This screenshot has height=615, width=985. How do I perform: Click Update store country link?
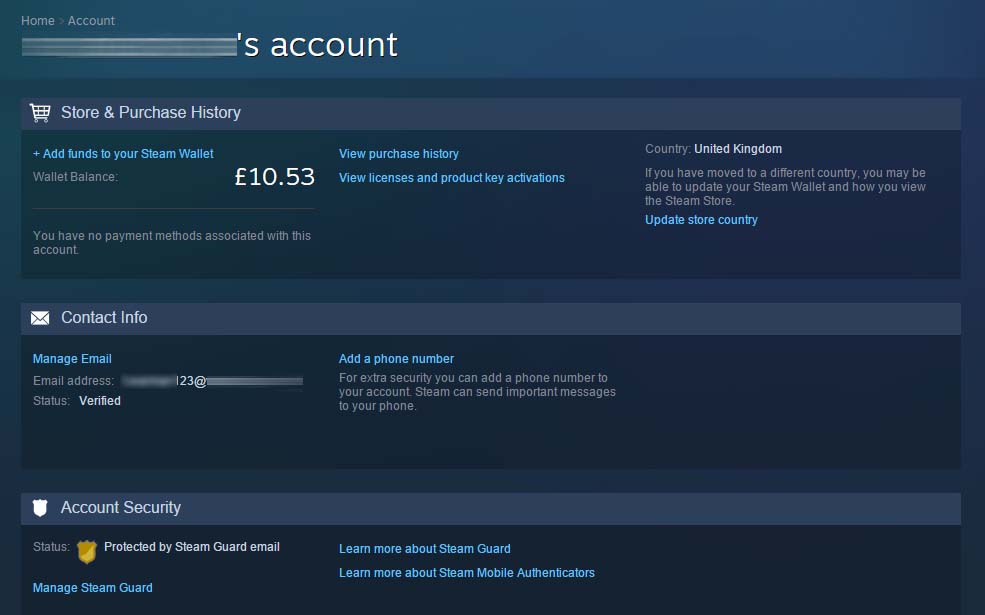click(x=701, y=220)
